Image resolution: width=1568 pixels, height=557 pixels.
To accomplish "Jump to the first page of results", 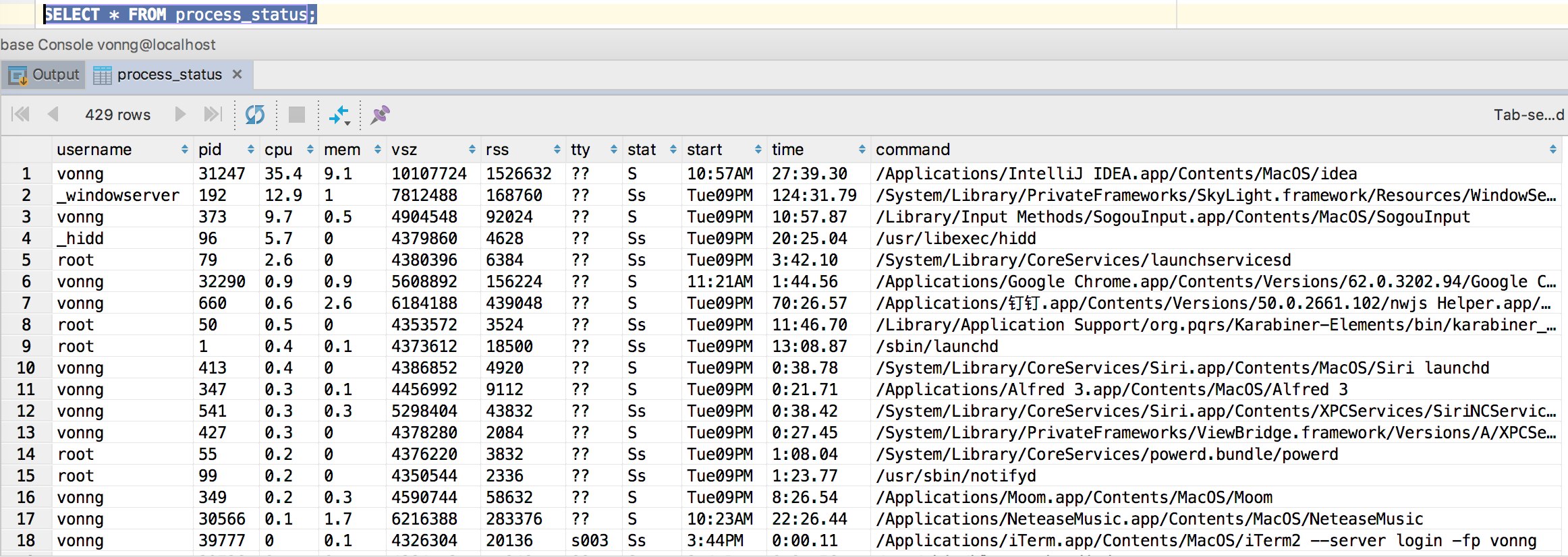I will [21, 115].
